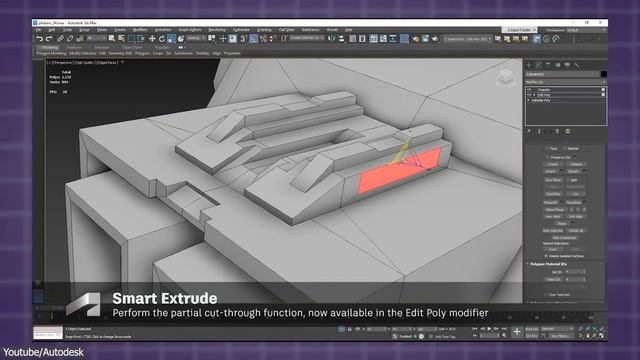Switch to the Motion command panel tab
The width and height of the screenshot is (640, 360).
(558, 65)
